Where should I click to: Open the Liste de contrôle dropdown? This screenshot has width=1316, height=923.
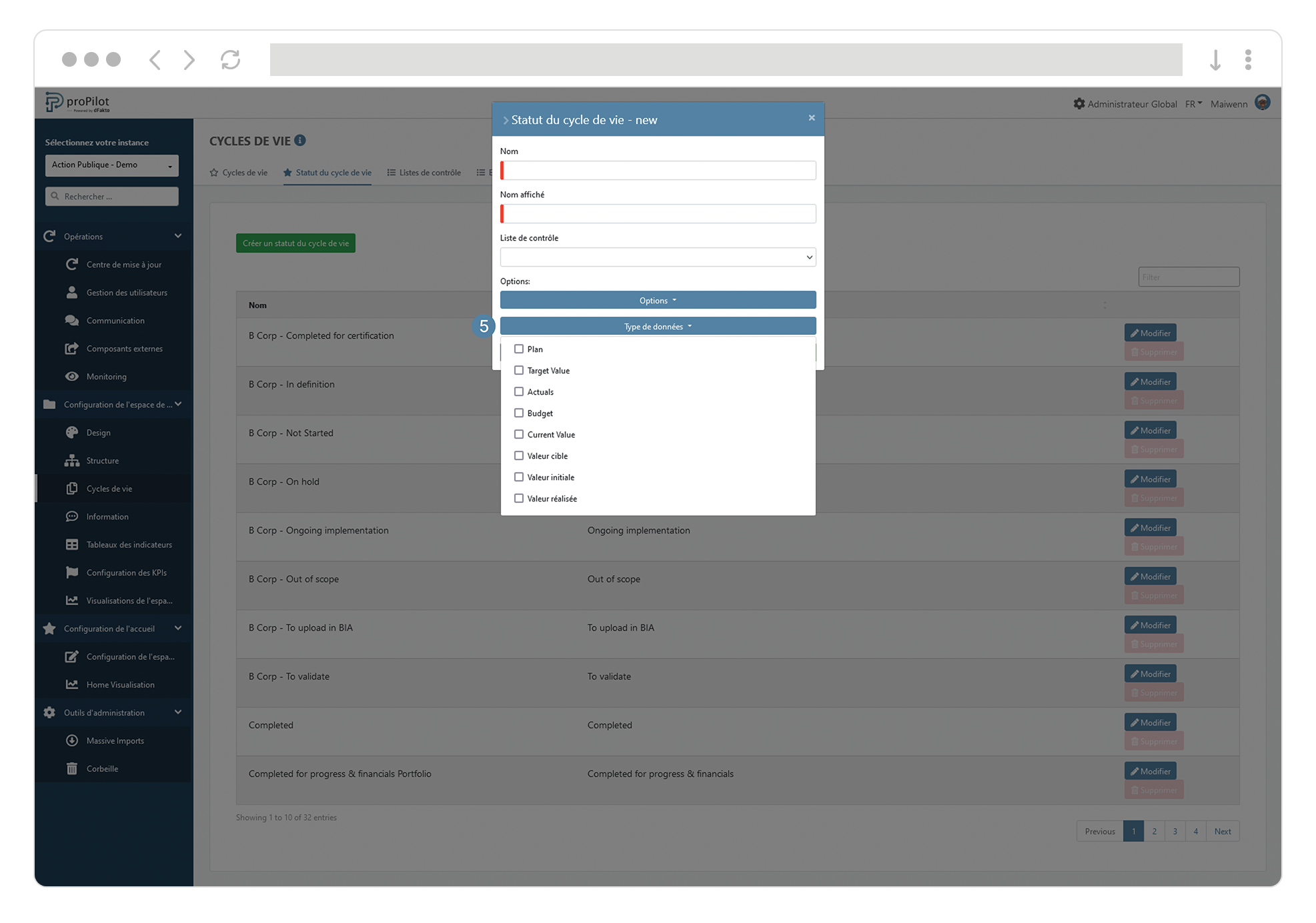[657, 257]
